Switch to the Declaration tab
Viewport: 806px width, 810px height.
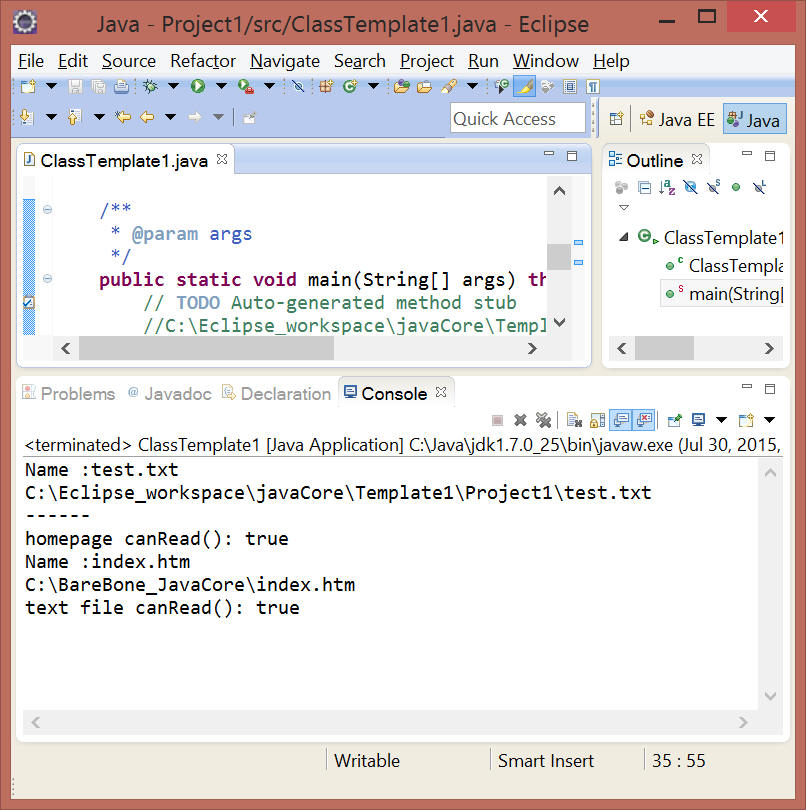[277, 394]
